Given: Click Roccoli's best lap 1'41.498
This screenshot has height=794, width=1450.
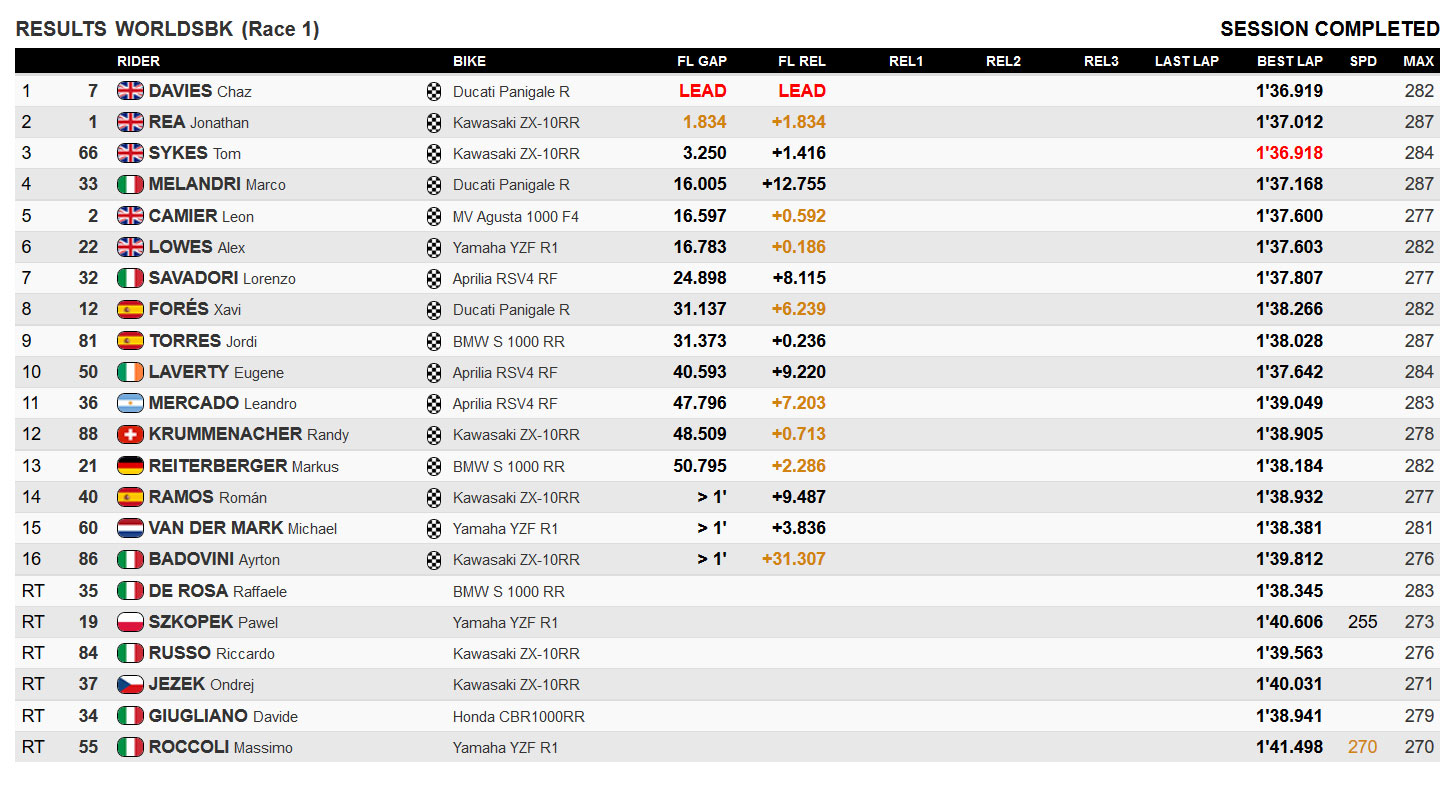Looking at the screenshot, I should [x=1289, y=747].
